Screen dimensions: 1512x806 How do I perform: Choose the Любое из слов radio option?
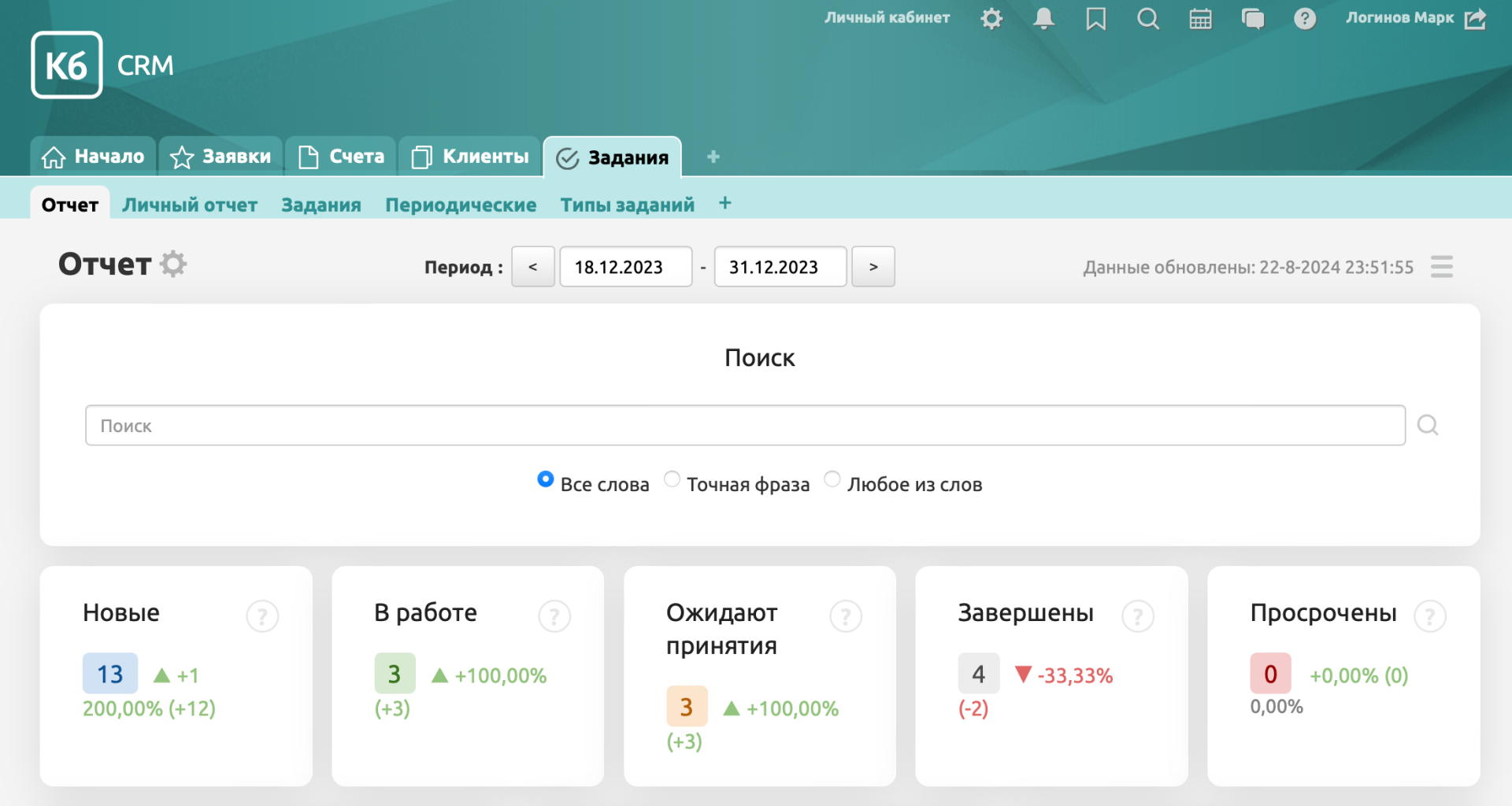[832, 479]
